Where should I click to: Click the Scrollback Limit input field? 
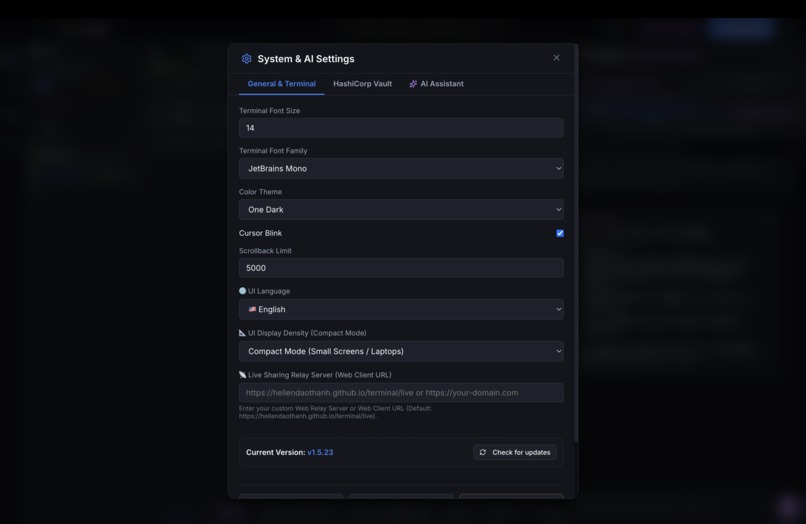pyautogui.click(x=401, y=268)
